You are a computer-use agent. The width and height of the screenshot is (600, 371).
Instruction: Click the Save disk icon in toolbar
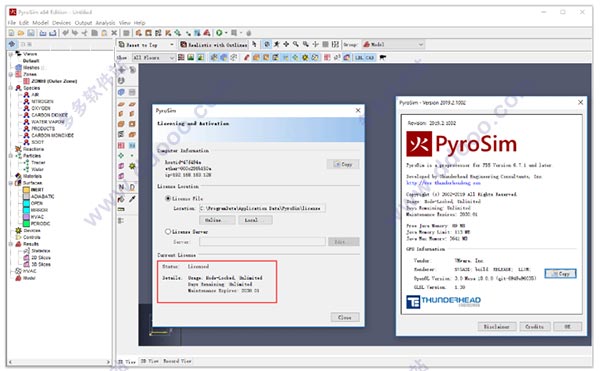click(x=31, y=33)
